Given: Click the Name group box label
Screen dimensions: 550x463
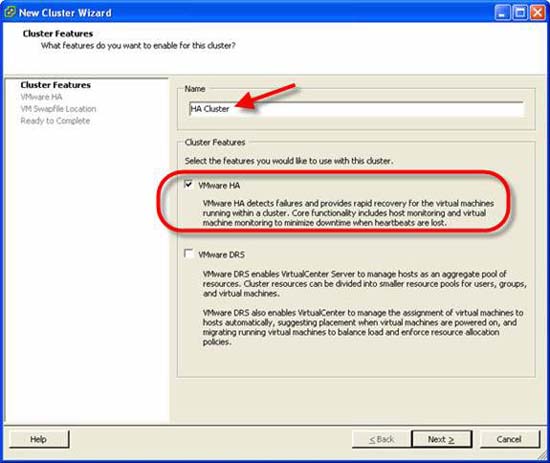Looking at the screenshot, I should 195,89.
